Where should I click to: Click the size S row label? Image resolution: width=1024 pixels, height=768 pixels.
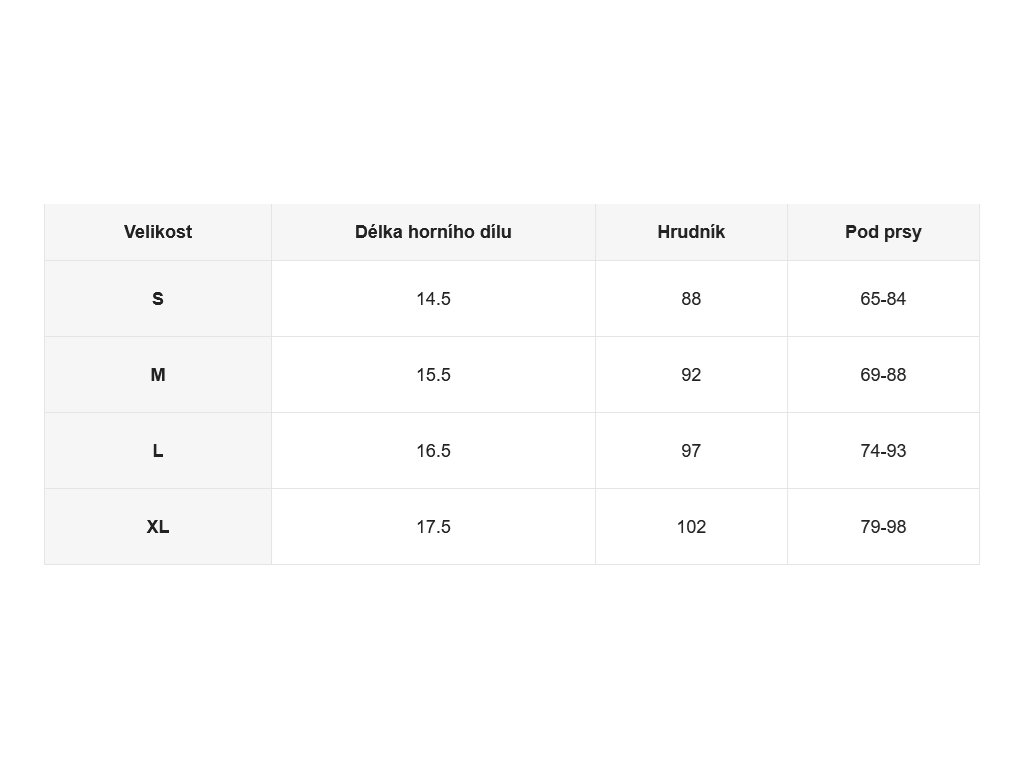point(158,298)
